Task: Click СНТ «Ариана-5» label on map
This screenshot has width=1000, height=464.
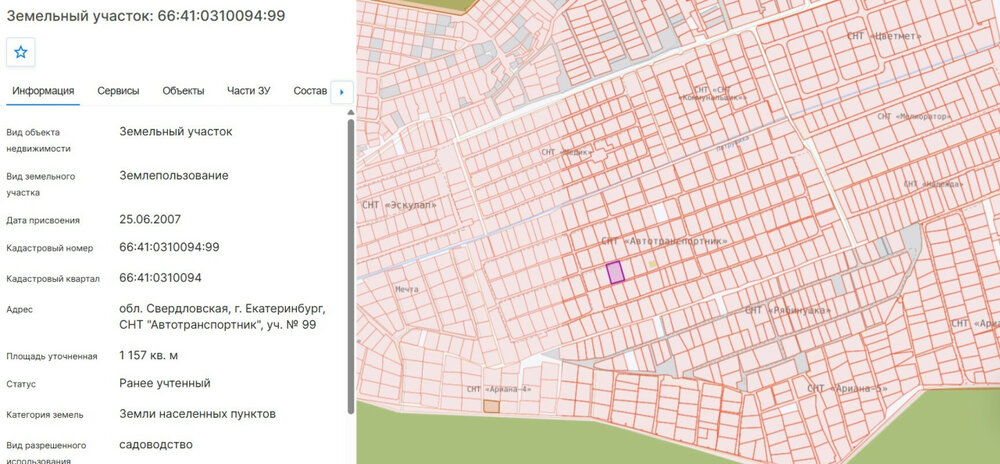Action: (x=848, y=388)
